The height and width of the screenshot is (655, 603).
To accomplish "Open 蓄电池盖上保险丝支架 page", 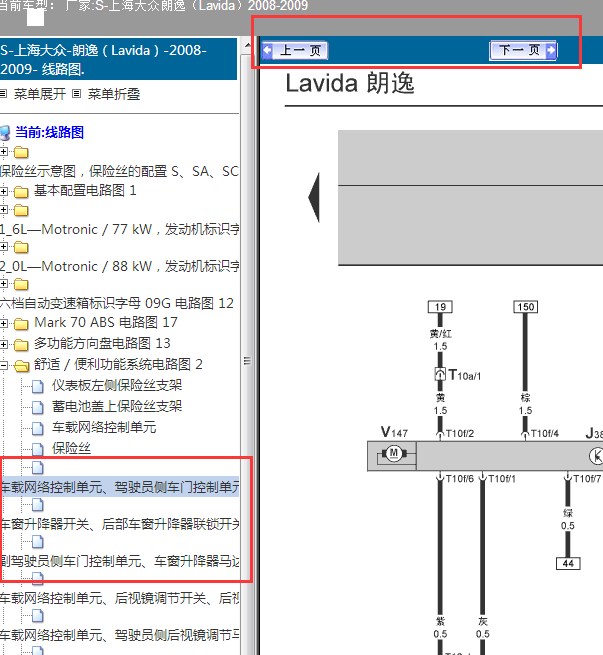I will (117, 406).
